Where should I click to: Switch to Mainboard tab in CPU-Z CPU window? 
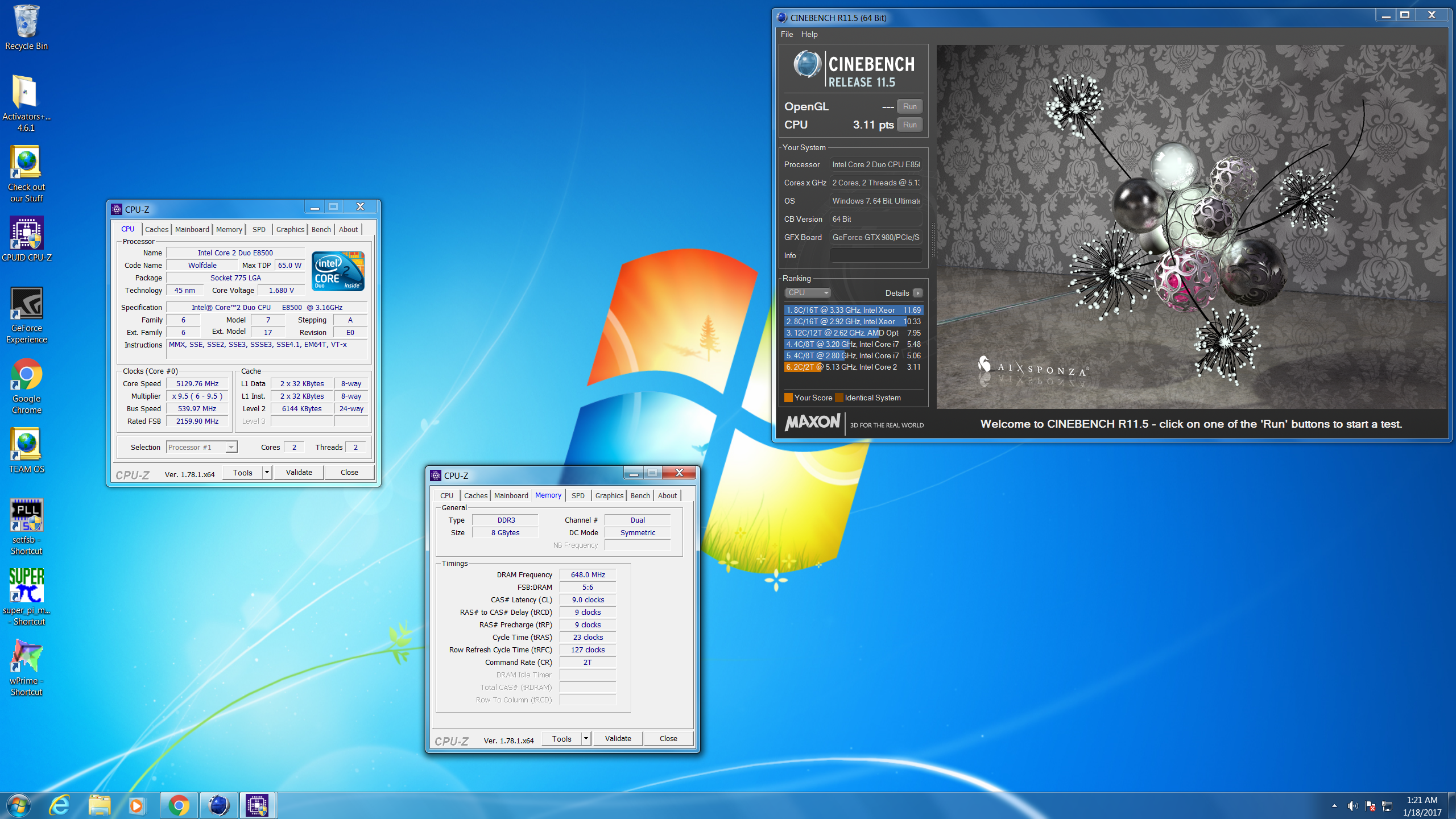tap(192, 229)
